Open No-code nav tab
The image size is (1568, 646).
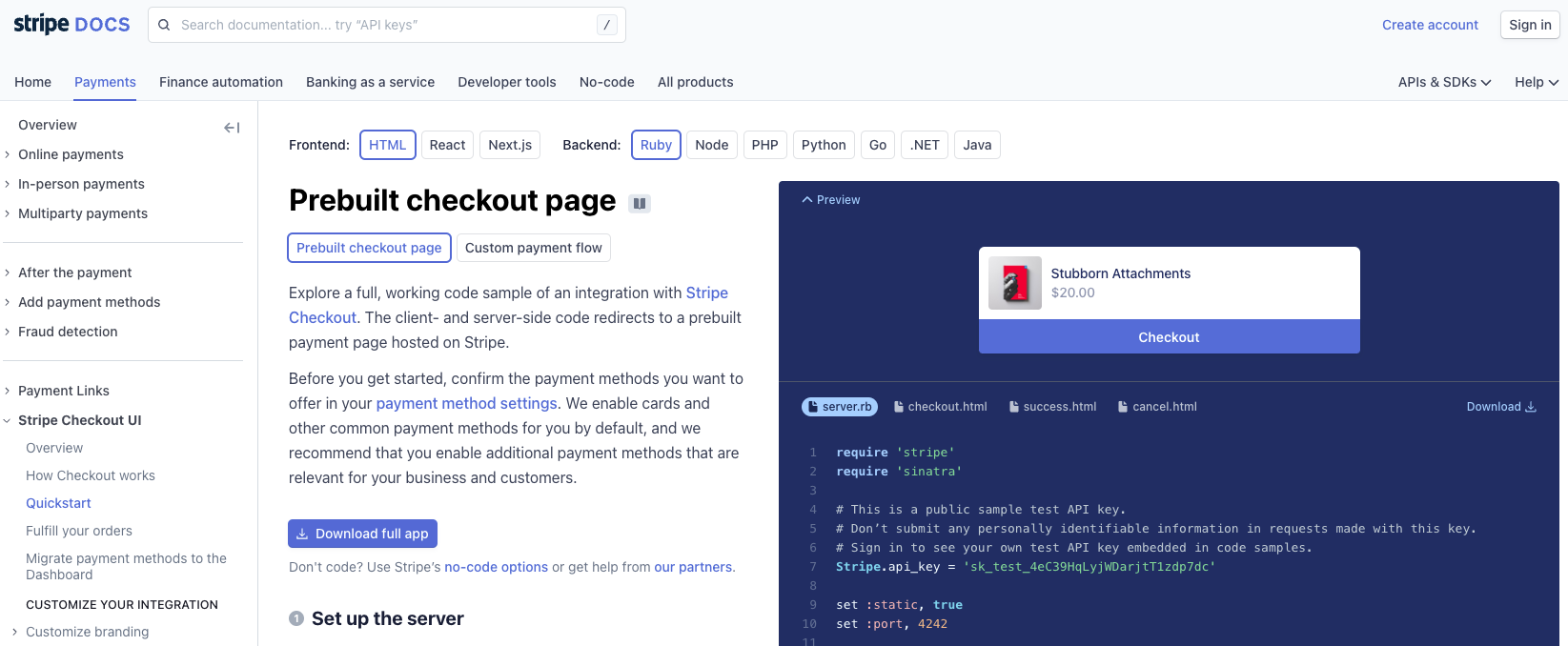coord(607,82)
